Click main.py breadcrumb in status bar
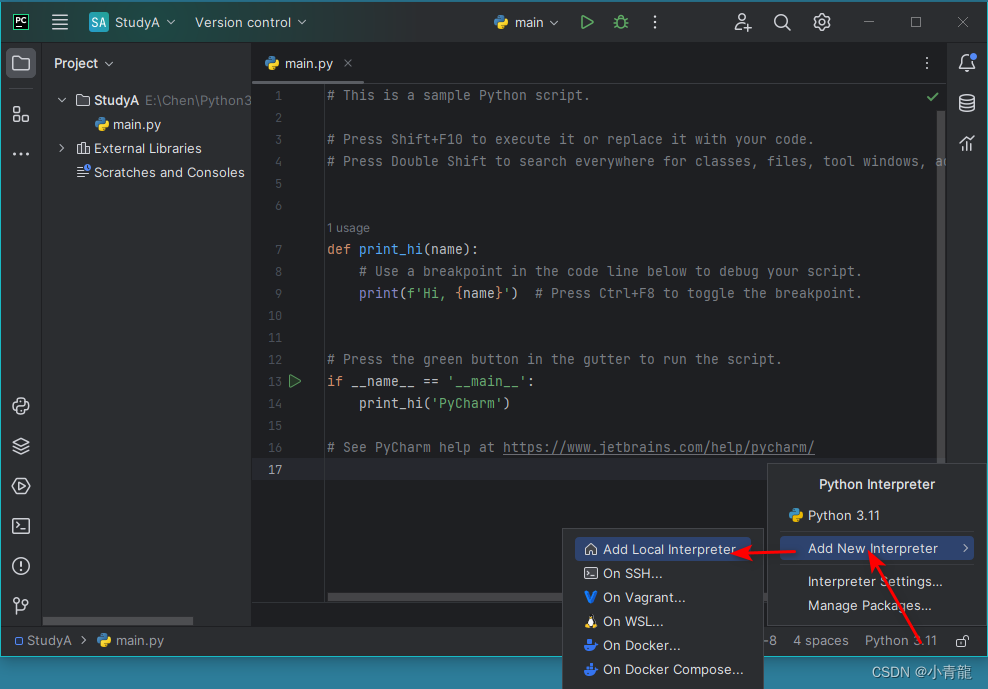 (131, 640)
